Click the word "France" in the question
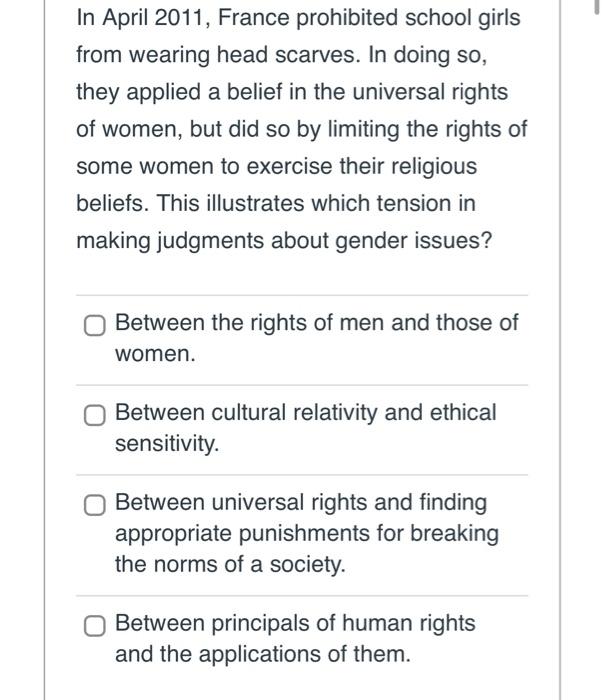Screen dimensions: 605x700 [253, 18]
